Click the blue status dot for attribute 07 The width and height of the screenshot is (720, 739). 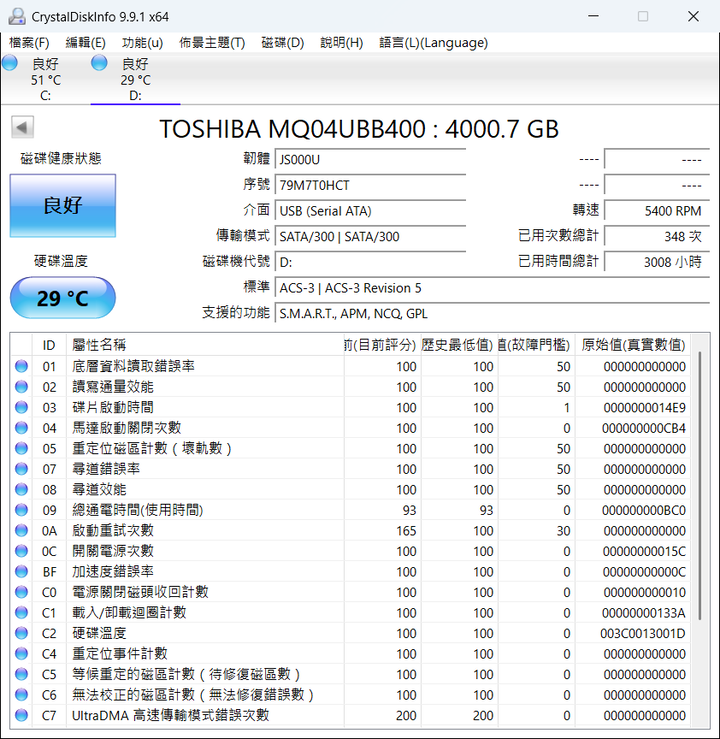21,468
